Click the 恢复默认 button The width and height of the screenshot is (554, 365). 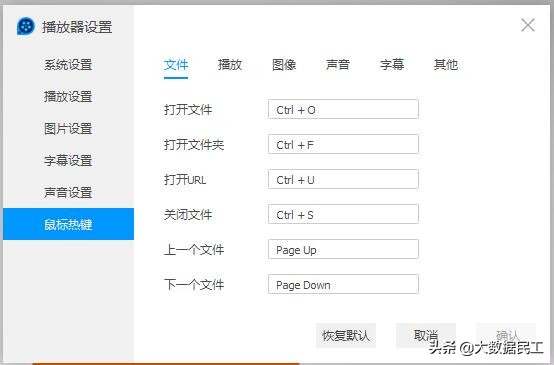click(x=346, y=335)
